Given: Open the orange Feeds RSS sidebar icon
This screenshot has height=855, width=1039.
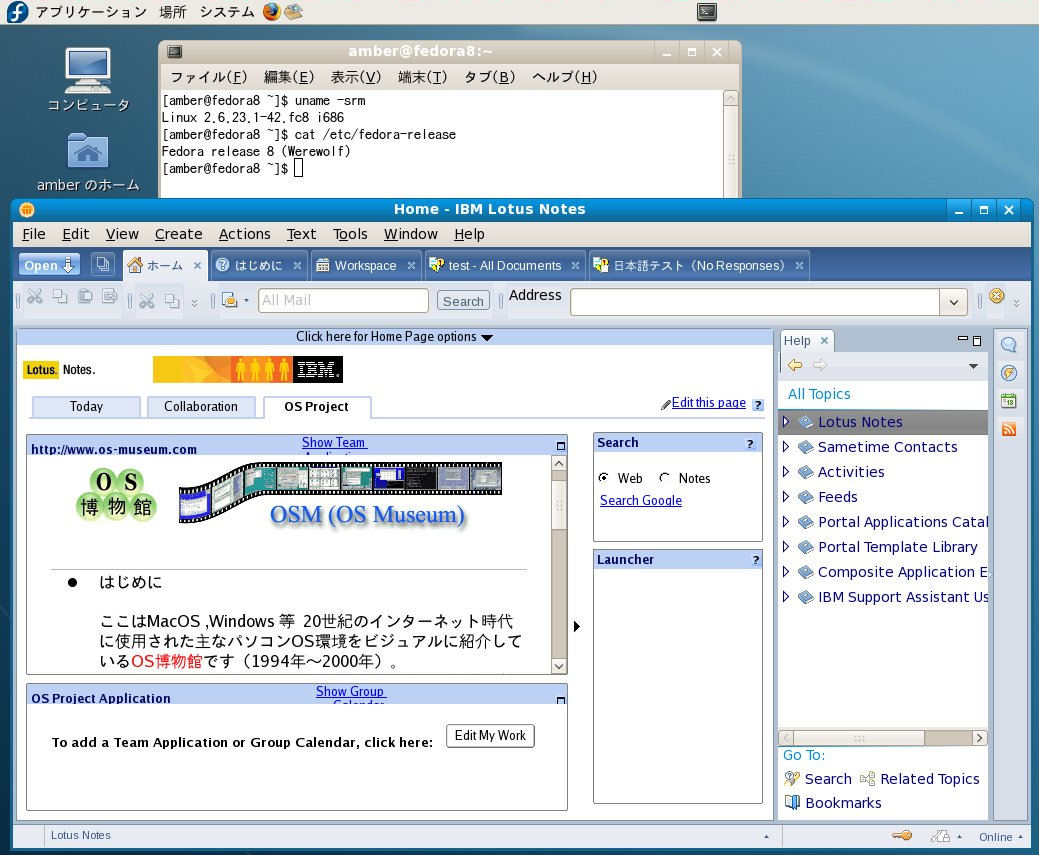Looking at the screenshot, I should pos(1009,429).
